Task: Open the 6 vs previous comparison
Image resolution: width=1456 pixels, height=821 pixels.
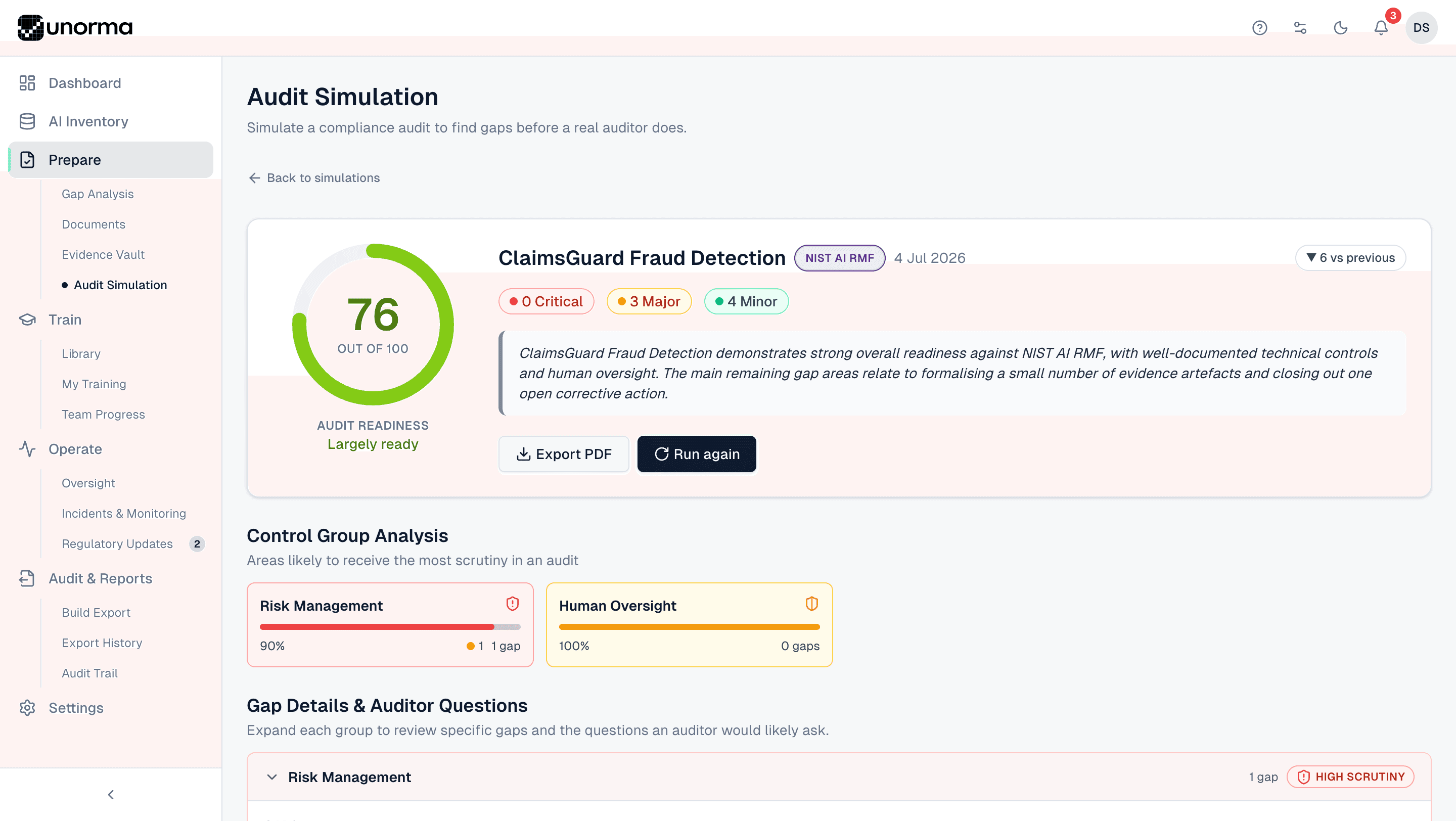Action: tap(1350, 258)
